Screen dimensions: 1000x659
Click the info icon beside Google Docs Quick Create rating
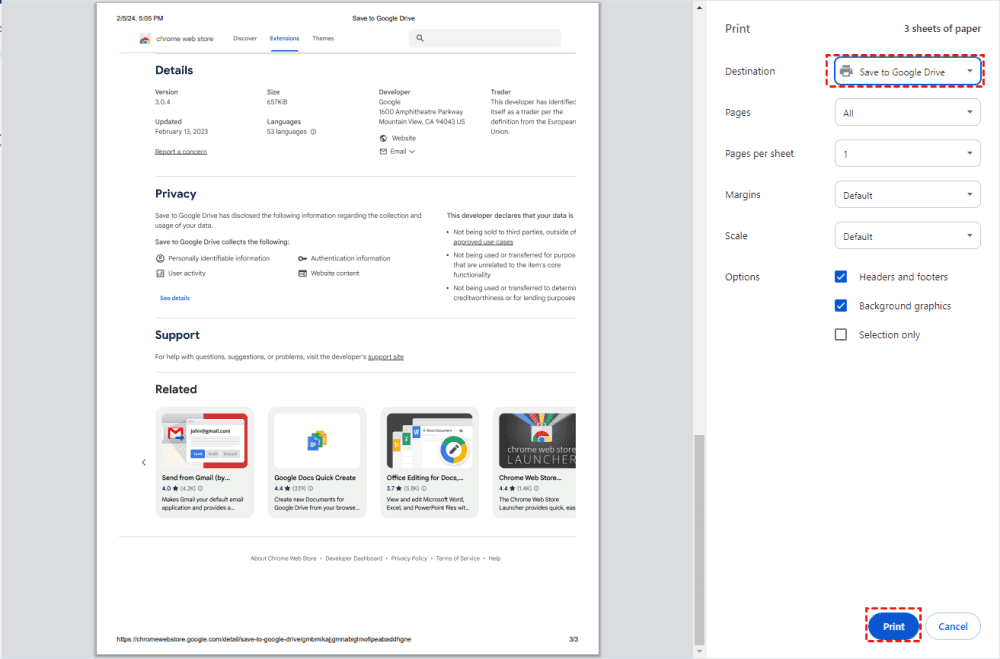pos(311,489)
